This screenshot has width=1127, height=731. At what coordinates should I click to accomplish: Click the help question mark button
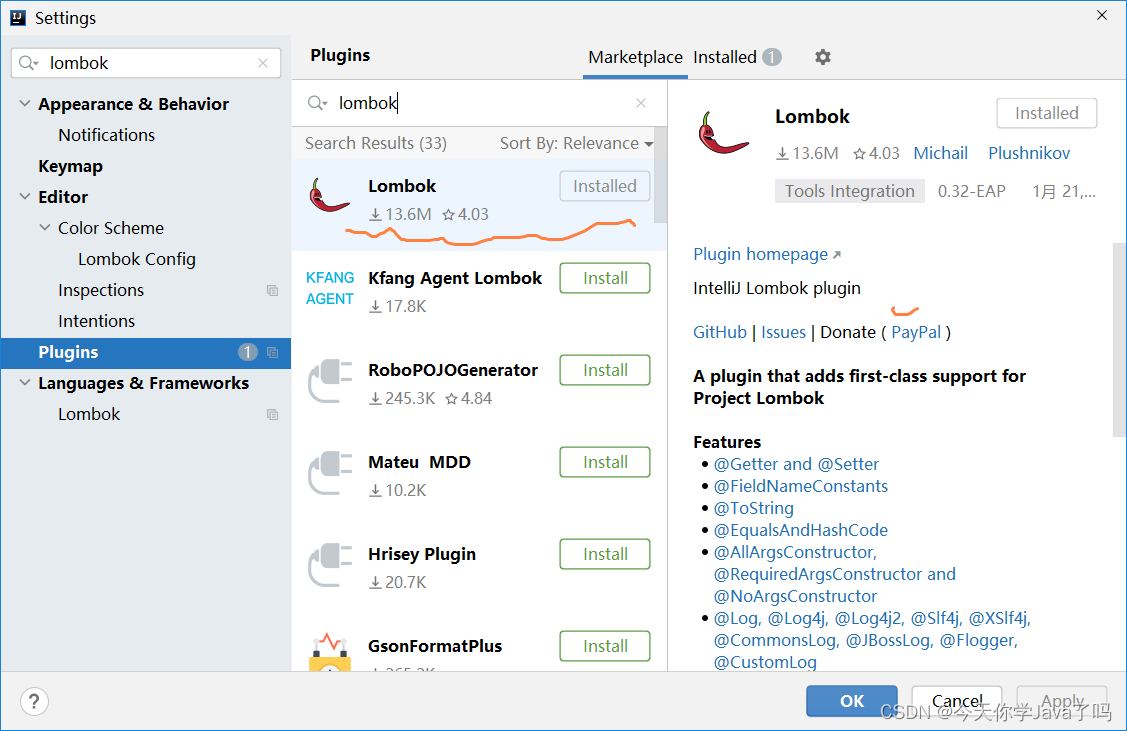(34, 702)
